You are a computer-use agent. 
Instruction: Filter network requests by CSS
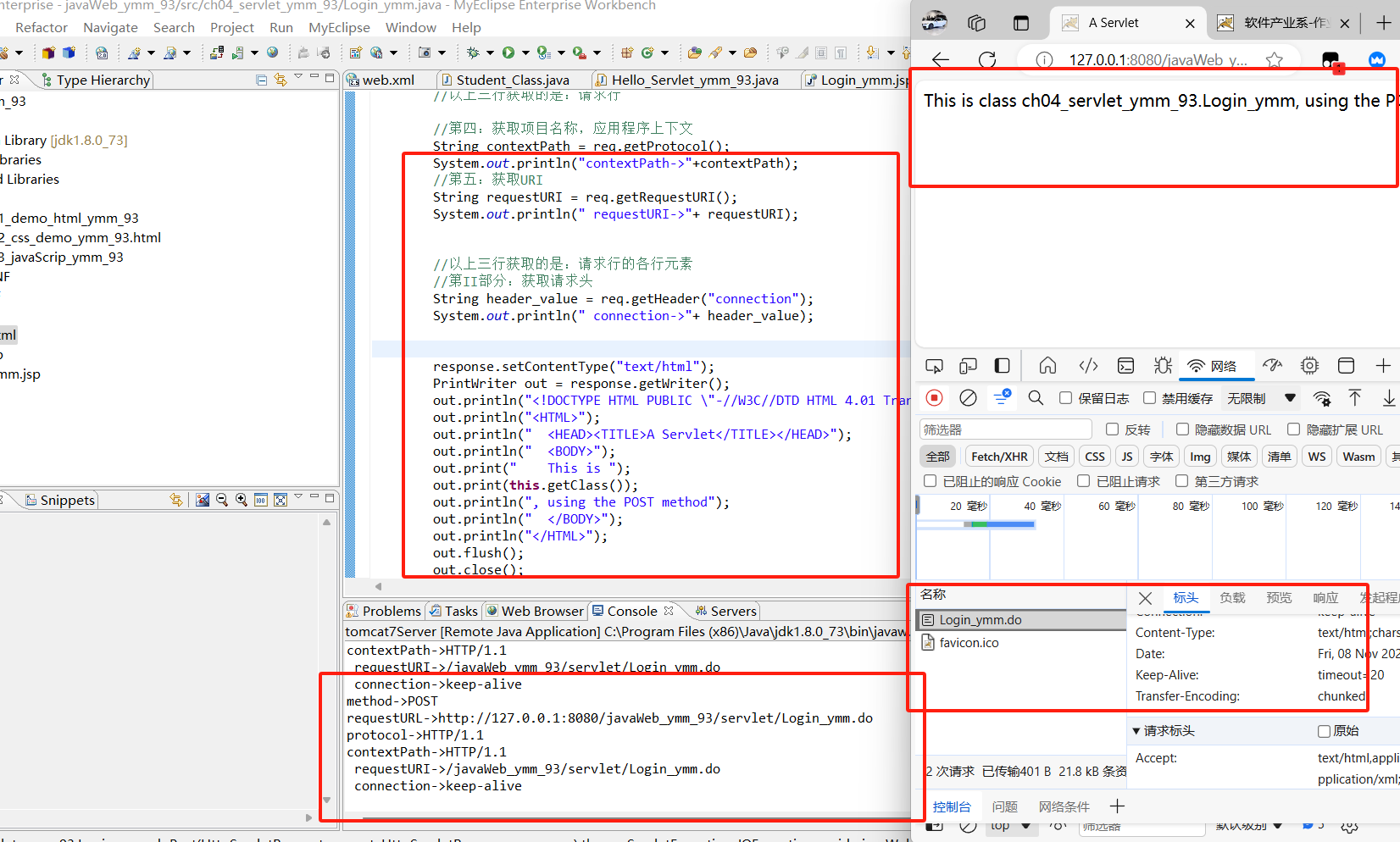[x=1095, y=457]
